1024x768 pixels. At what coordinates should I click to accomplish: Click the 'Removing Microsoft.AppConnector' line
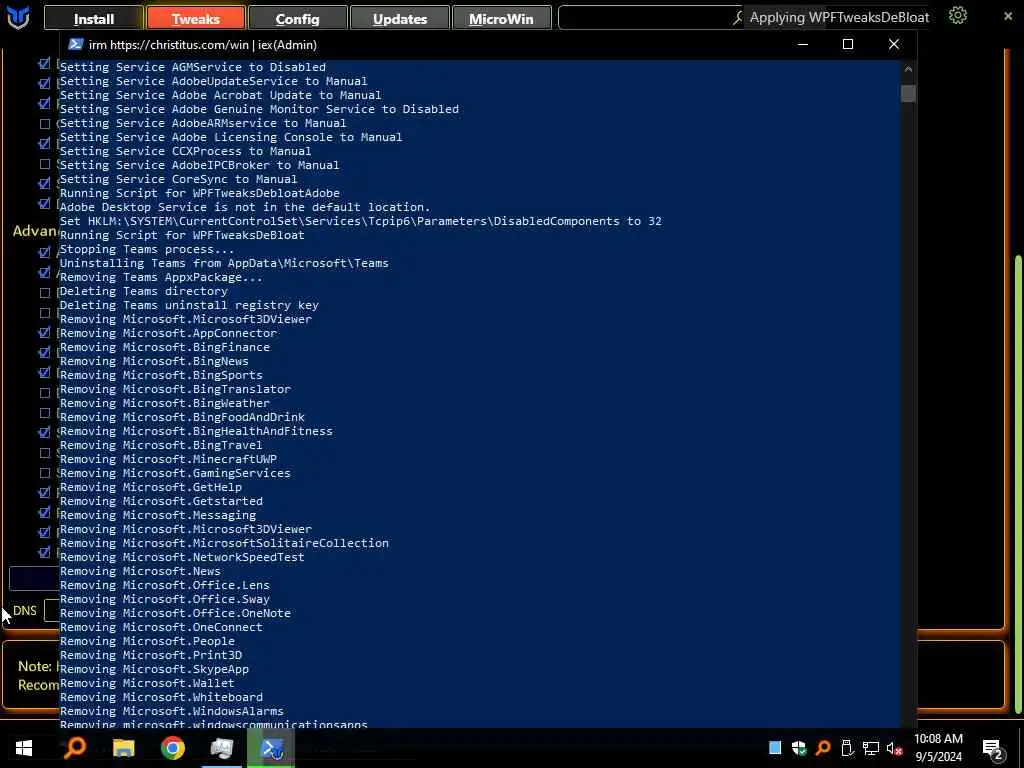[x=168, y=333]
